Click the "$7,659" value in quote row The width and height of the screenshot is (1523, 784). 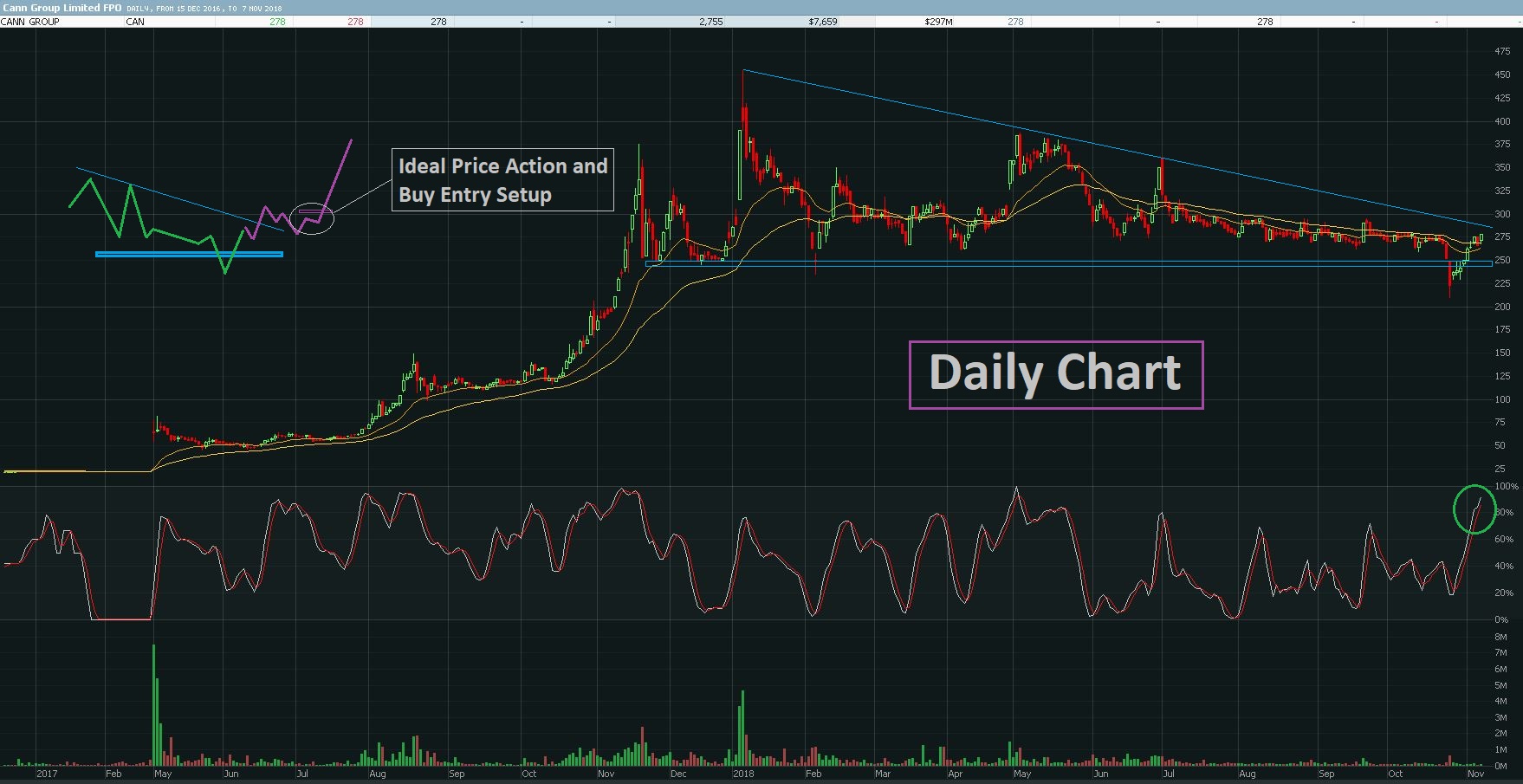click(x=823, y=22)
